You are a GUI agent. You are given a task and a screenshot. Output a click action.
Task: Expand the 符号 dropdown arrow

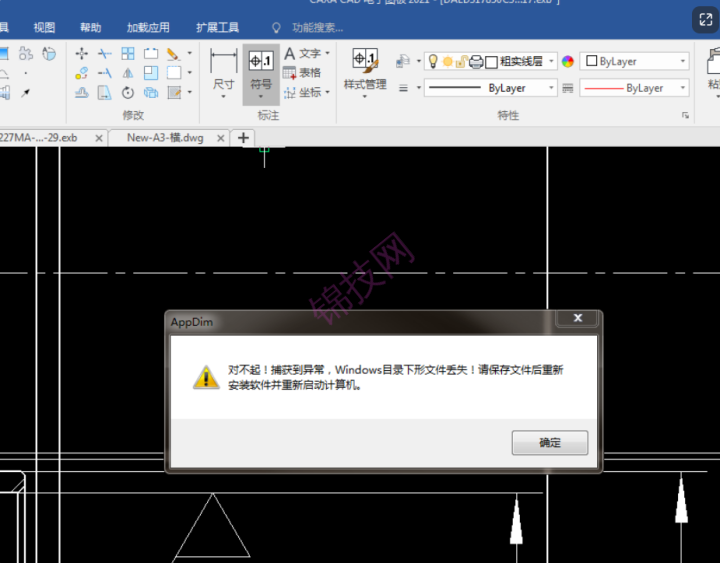click(261, 96)
